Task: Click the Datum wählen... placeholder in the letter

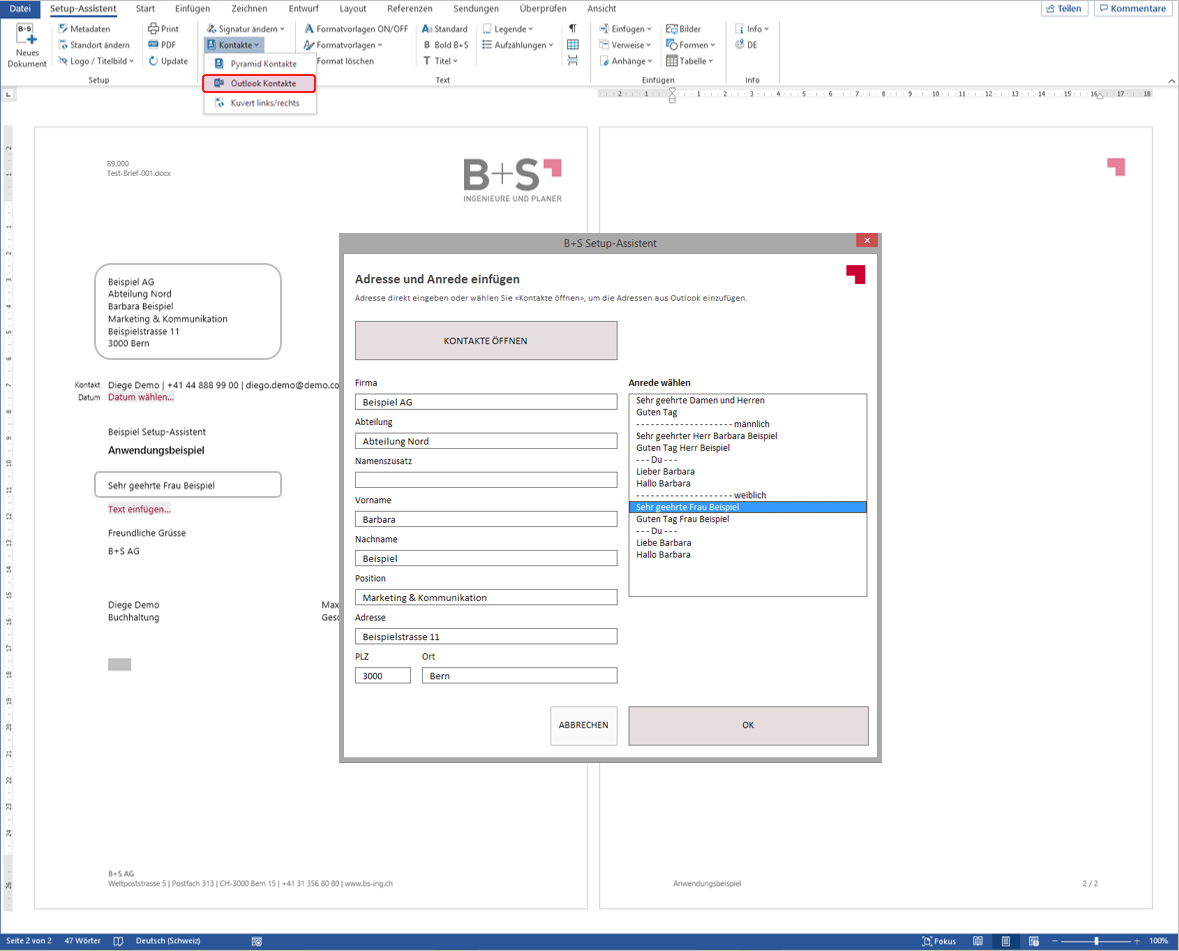Action: (x=141, y=398)
